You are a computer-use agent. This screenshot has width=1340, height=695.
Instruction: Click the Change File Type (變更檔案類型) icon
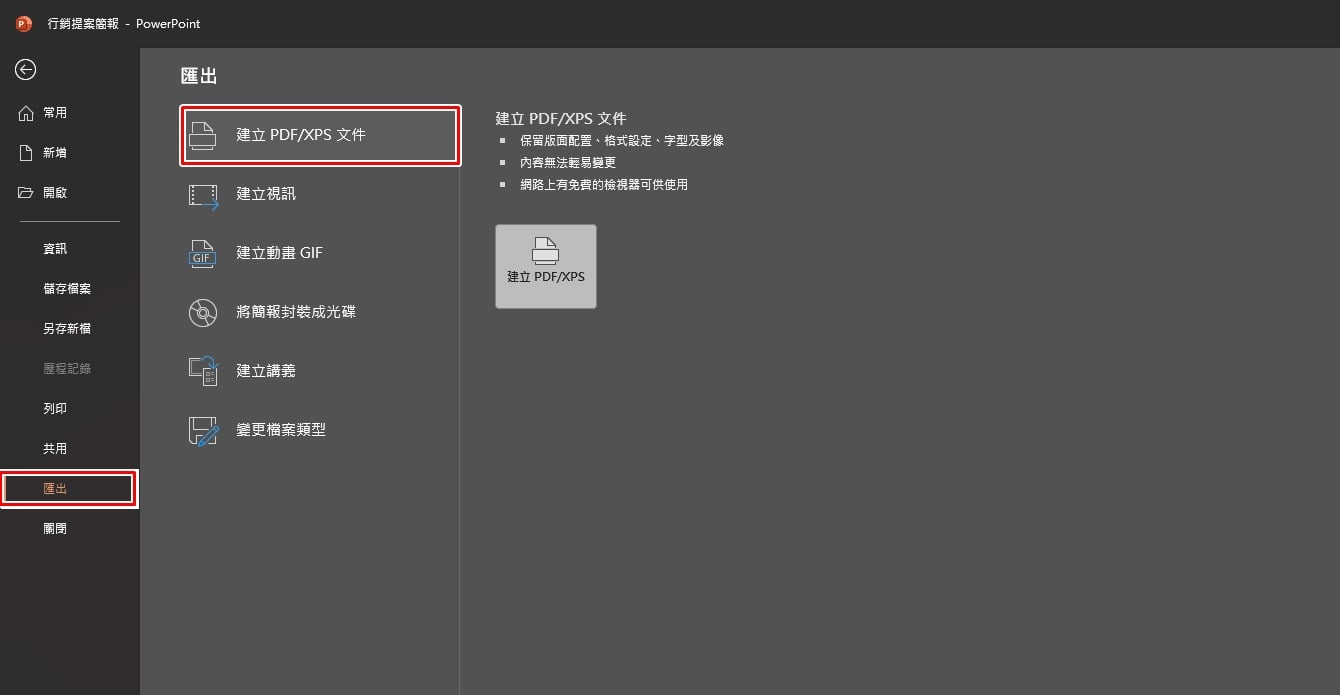click(x=203, y=431)
